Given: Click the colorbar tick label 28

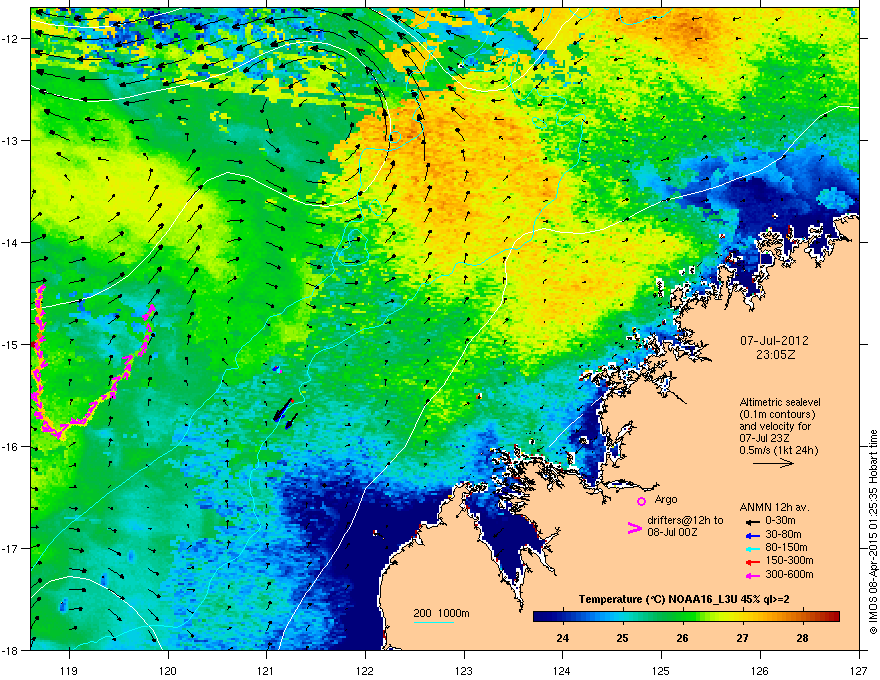Looking at the screenshot, I should click(802, 638).
